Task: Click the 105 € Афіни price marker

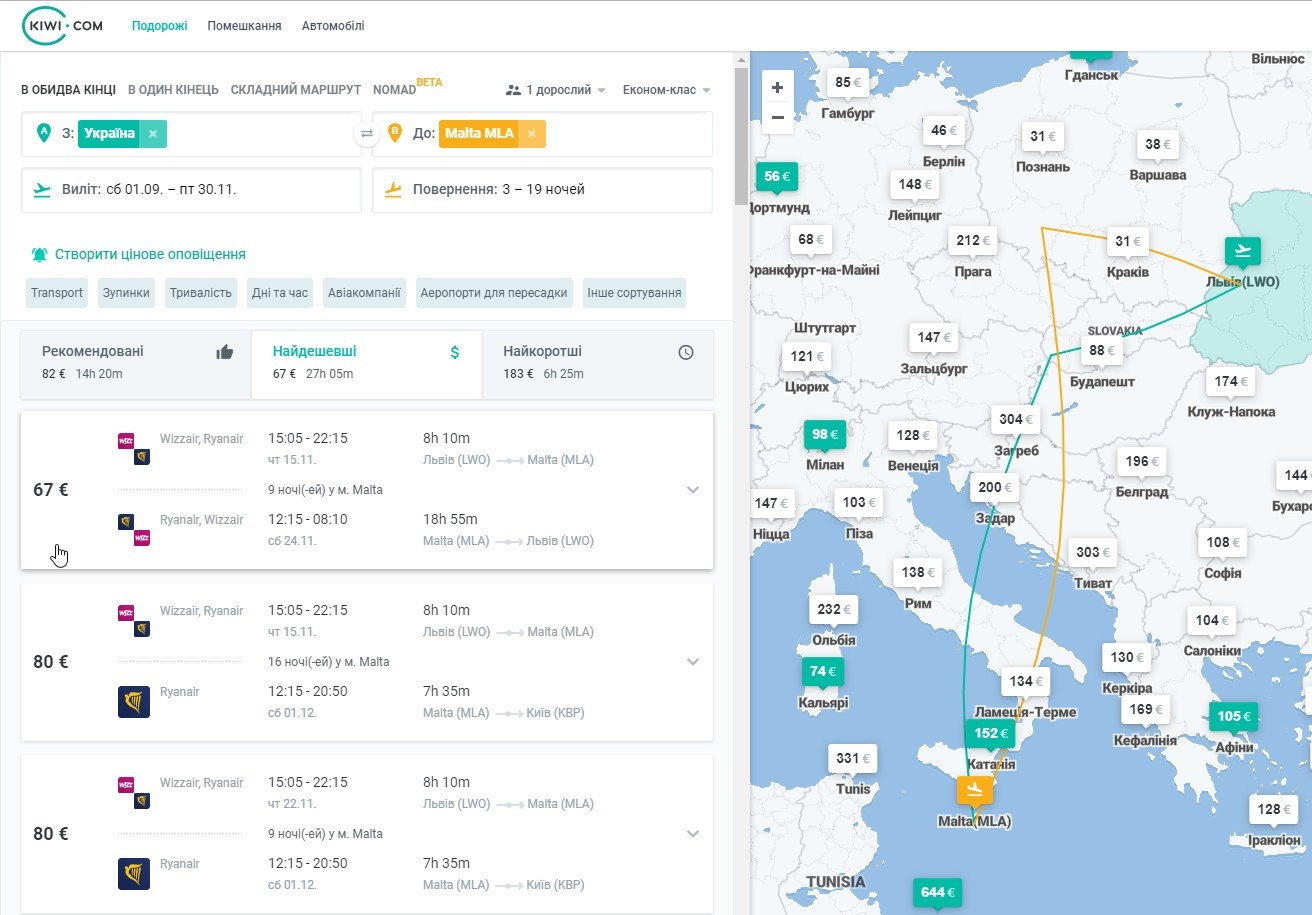Action: click(x=1233, y=717)
